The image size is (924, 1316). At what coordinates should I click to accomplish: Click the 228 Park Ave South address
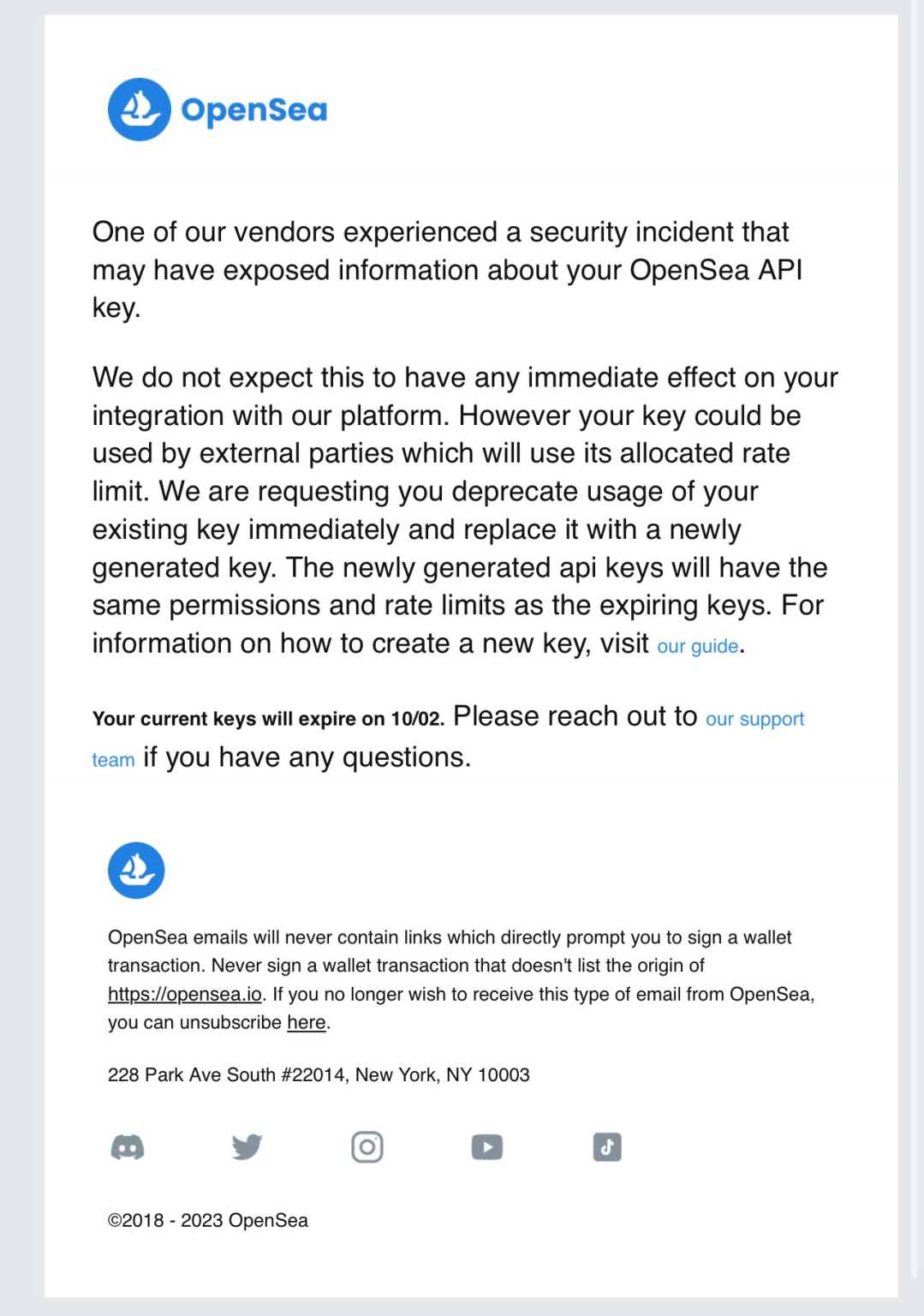point(319,1074)
